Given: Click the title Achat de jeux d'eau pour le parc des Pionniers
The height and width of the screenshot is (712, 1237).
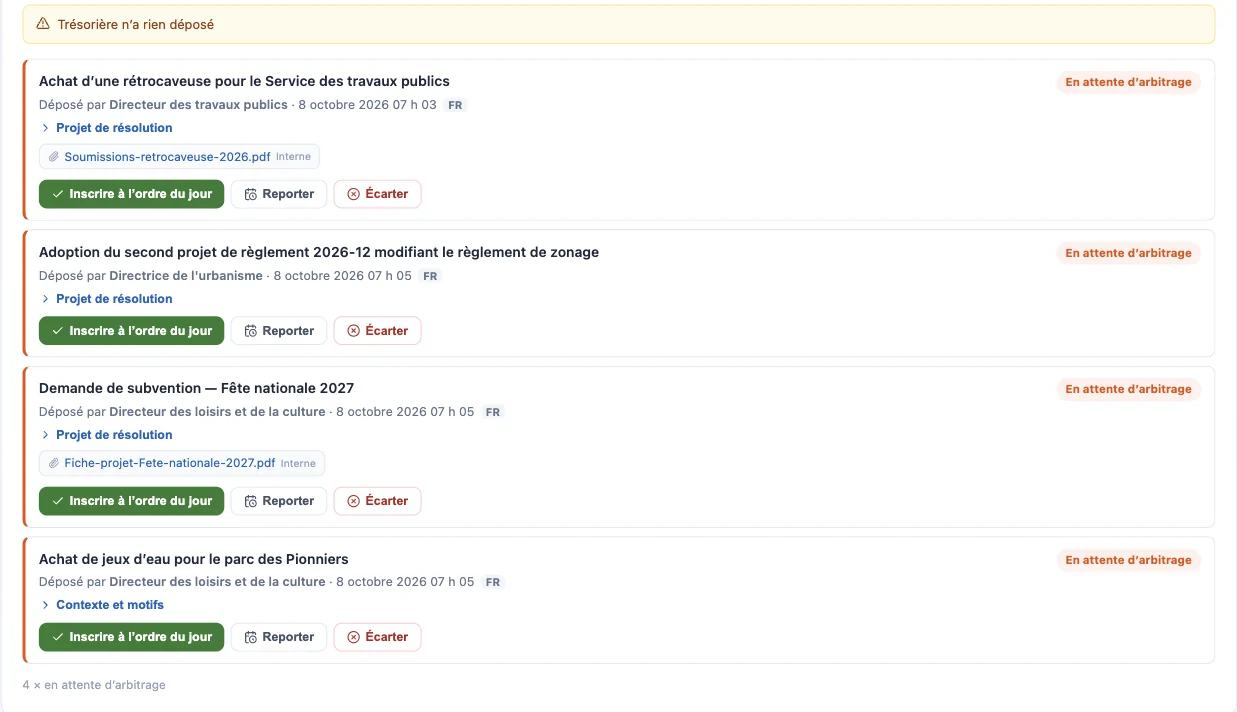Looking at the screenshot, I should 194,560.
